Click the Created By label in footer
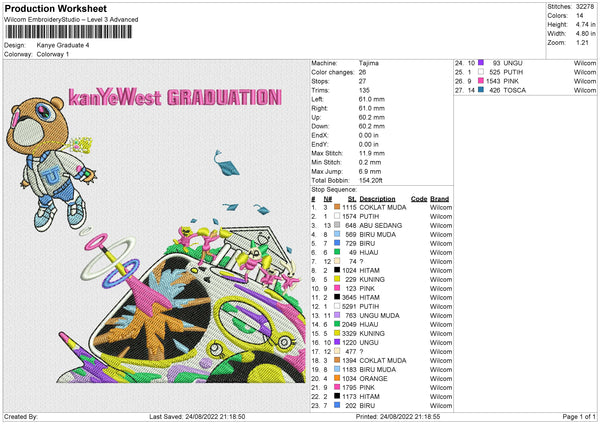Viewport: 600px width, 424px height. (21, 417)
